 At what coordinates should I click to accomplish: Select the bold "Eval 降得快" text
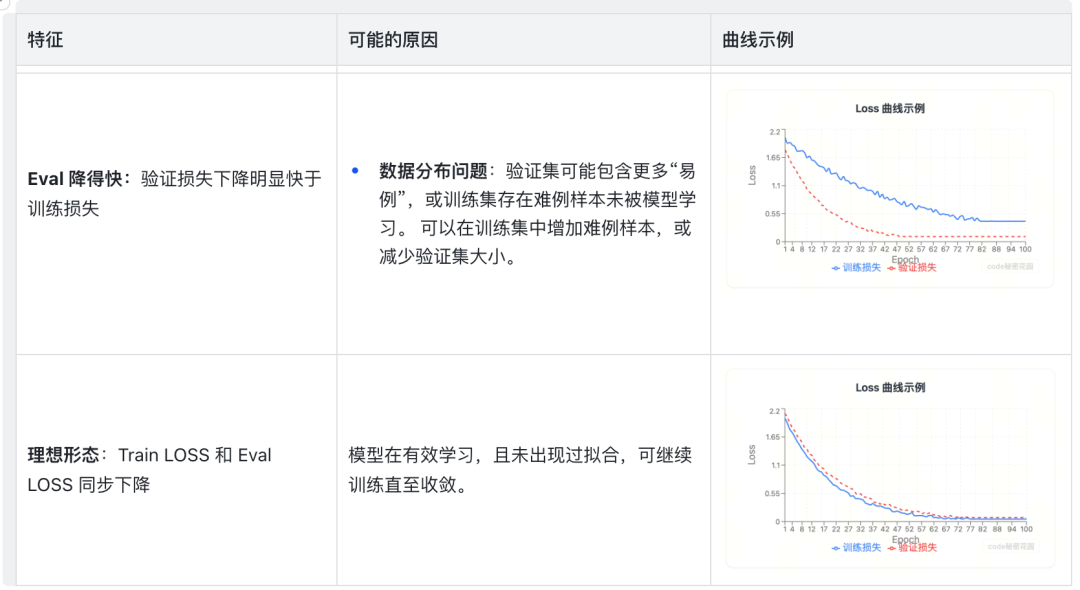[x=74, y=179]
